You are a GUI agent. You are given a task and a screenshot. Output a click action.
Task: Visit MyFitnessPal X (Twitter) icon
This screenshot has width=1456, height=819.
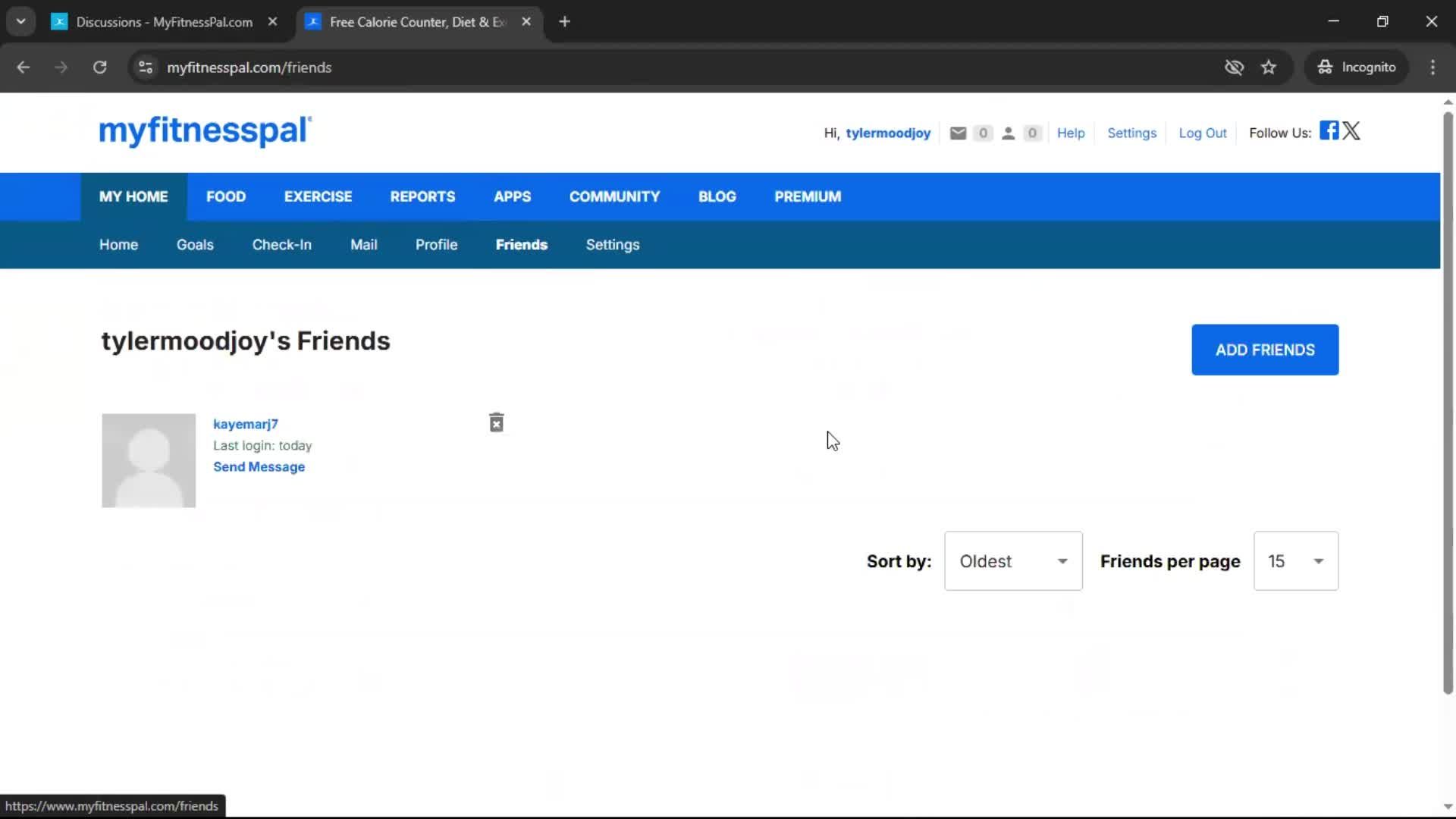pos(1351,130)
